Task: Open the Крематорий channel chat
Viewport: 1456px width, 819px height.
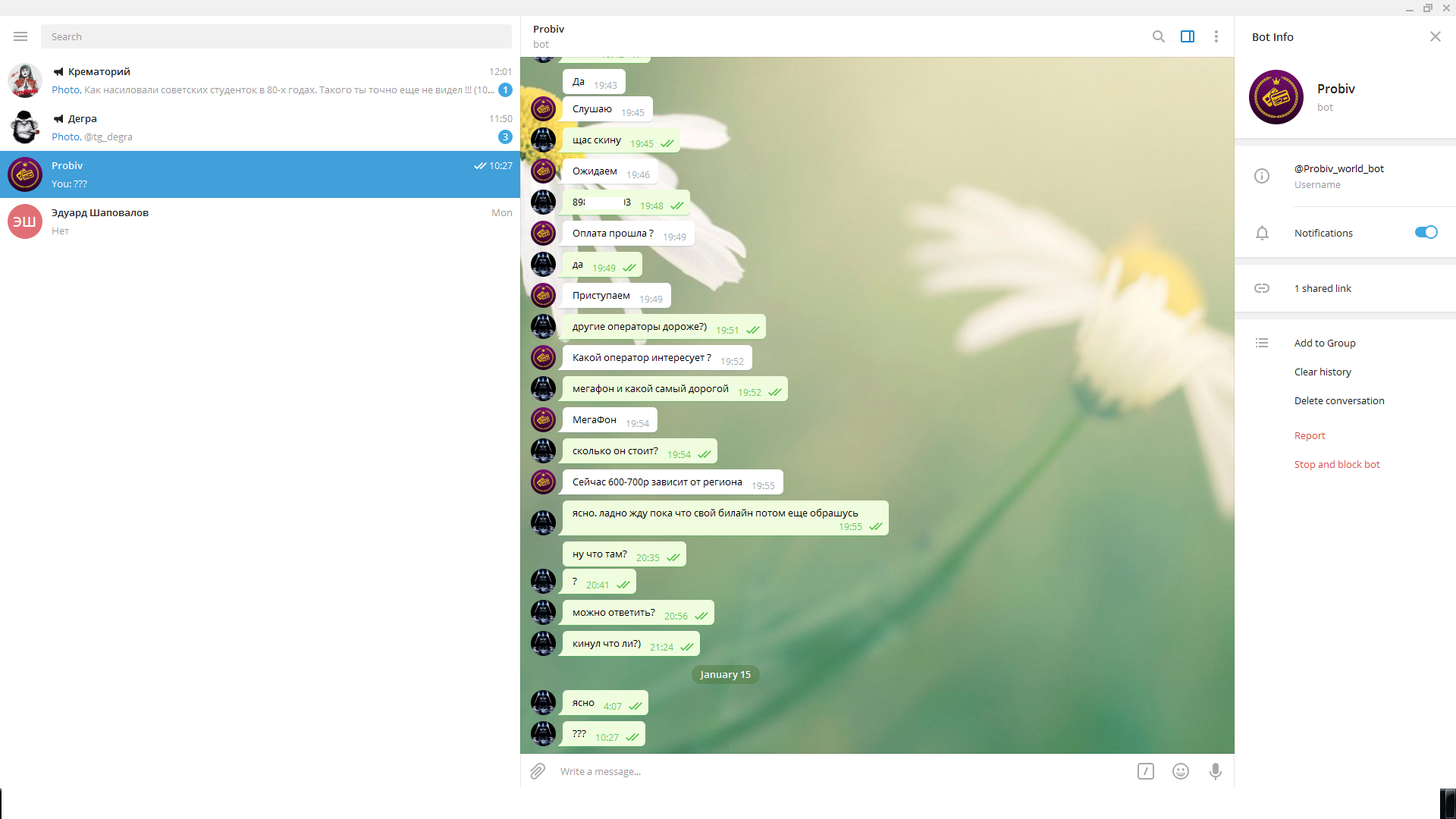Action: 259,80
